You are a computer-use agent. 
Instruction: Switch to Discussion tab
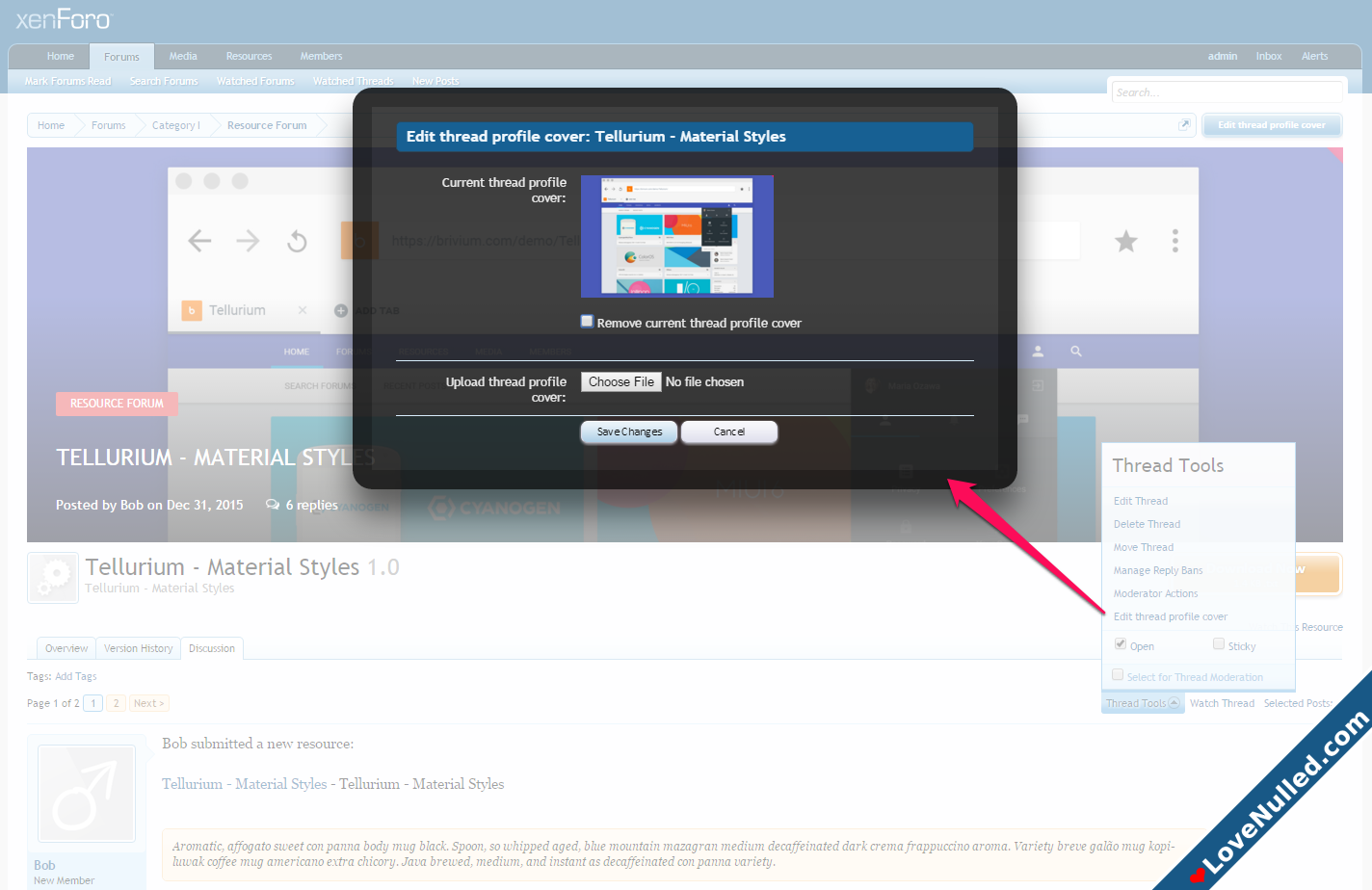click(212, 648)
